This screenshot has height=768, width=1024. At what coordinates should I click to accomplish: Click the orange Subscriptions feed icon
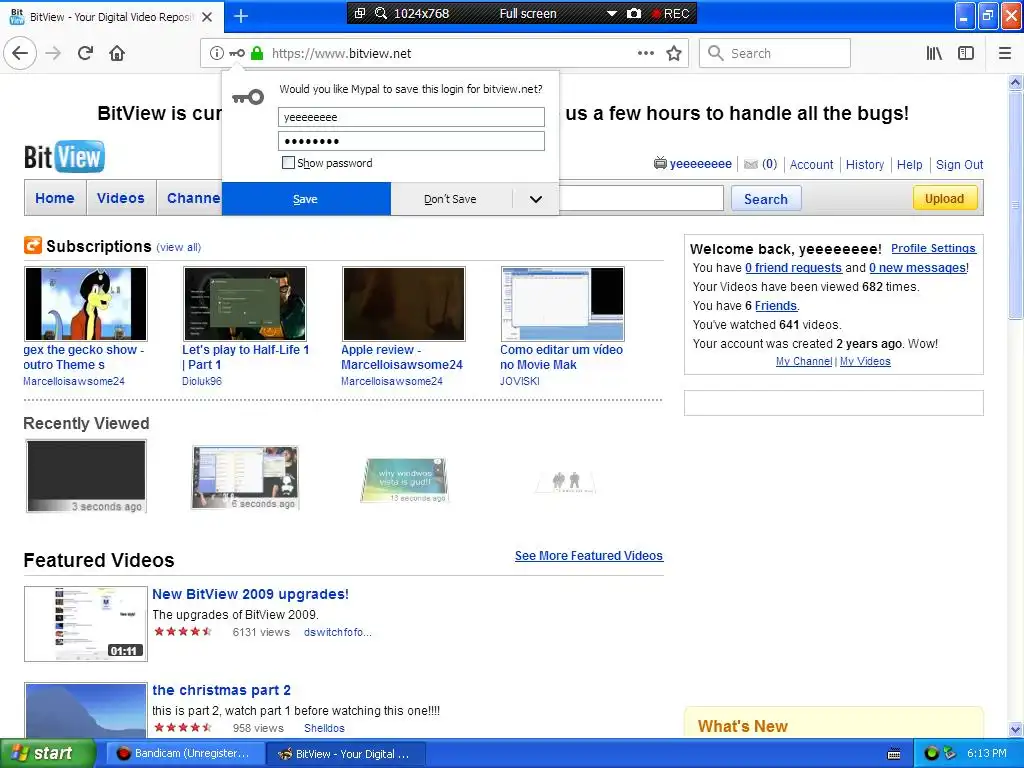33,246
